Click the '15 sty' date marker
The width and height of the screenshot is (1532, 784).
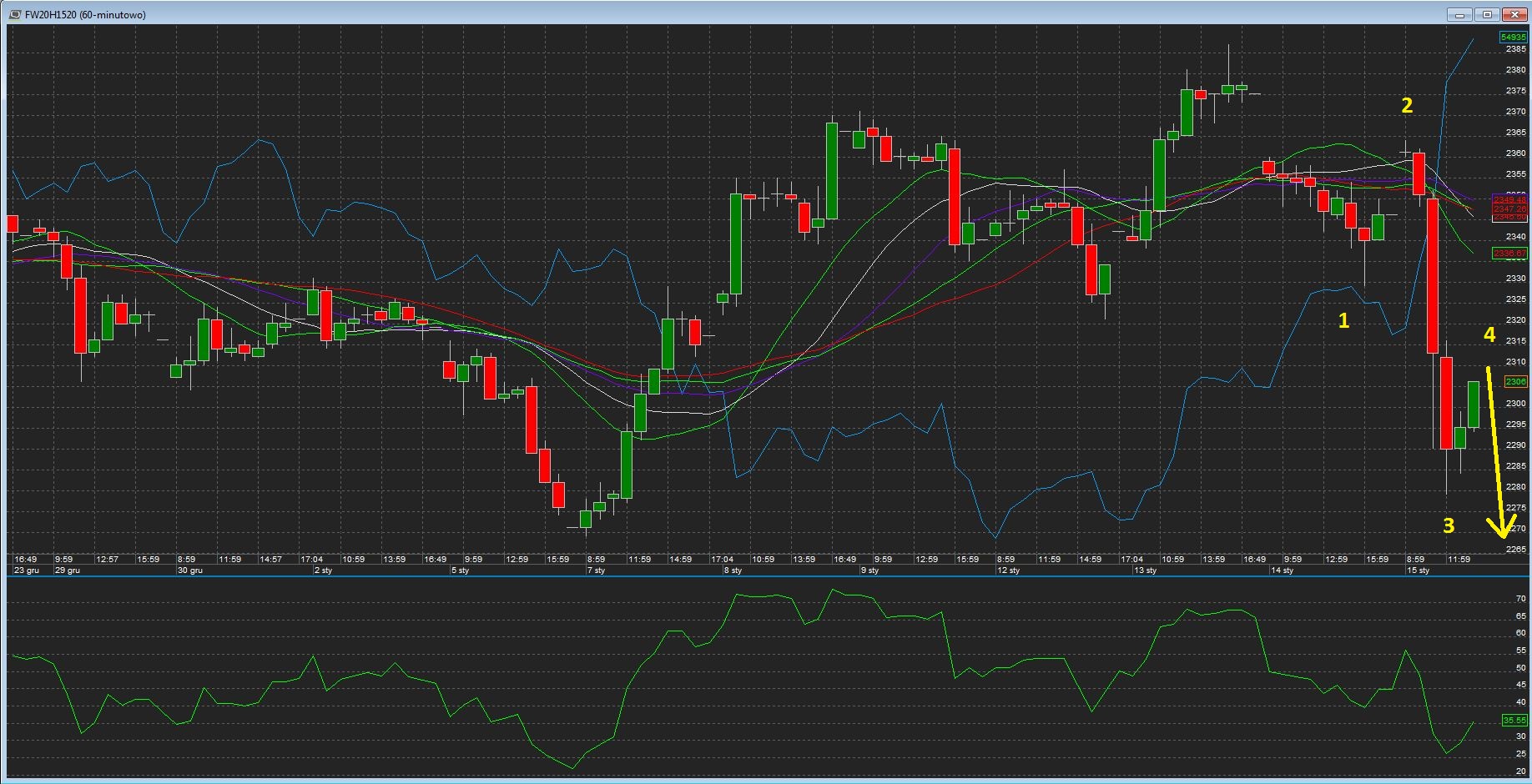coord(1418,570)
